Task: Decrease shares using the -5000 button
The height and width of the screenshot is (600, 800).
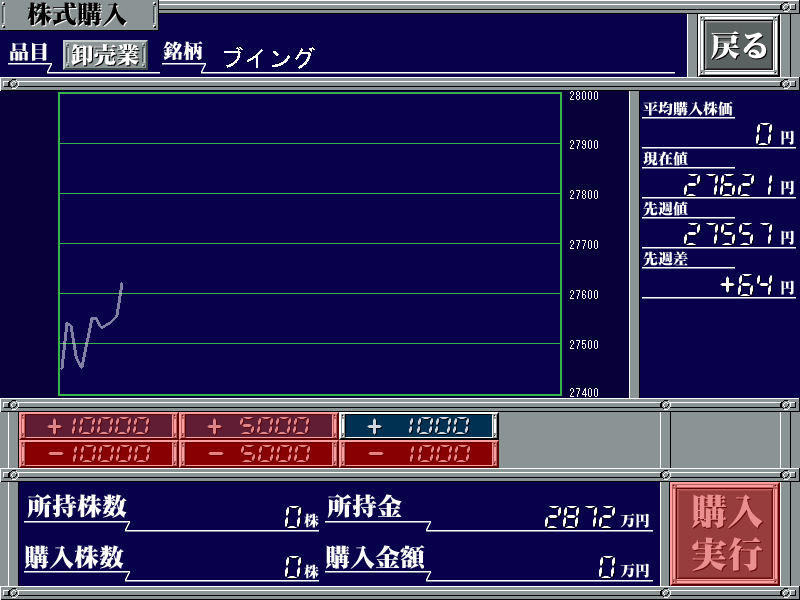Action: point(258,454)
